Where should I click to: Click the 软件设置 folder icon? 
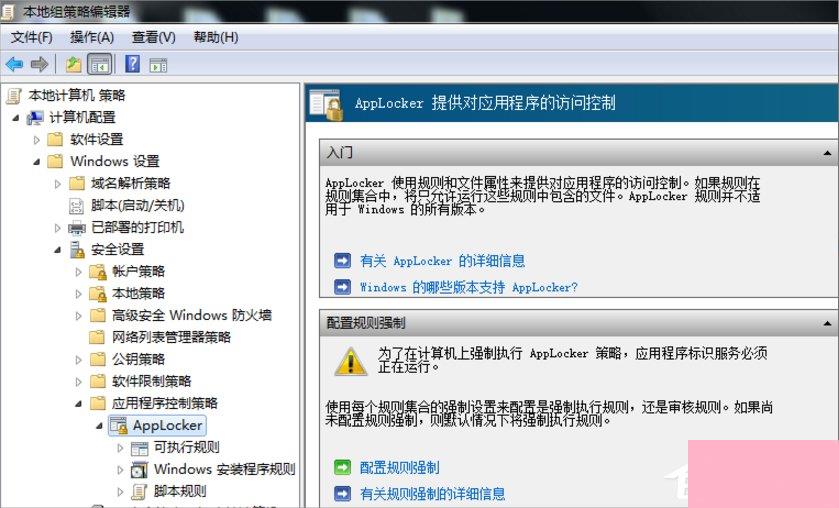(x=55, y=140)
